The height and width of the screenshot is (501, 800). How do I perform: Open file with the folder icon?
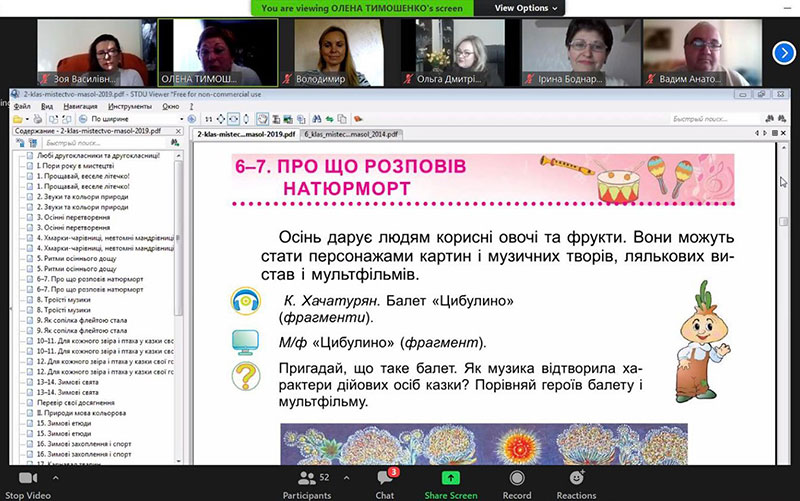17,119
